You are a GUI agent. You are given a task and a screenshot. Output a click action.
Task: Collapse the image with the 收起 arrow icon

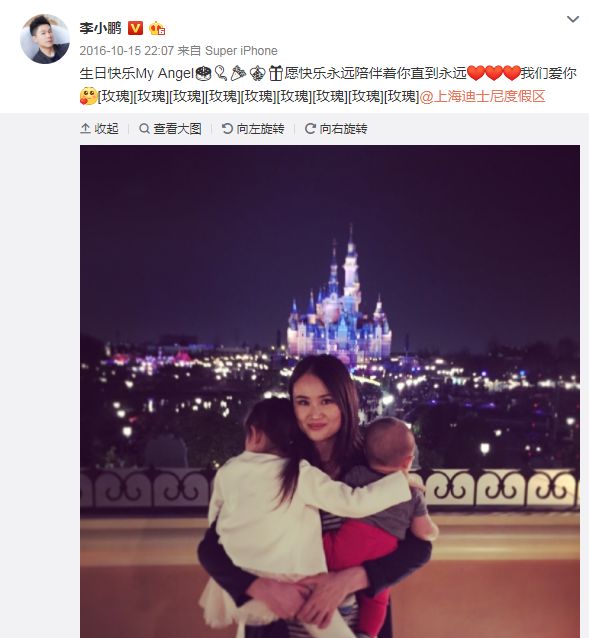pyautogui.click(x=85, y=129)
